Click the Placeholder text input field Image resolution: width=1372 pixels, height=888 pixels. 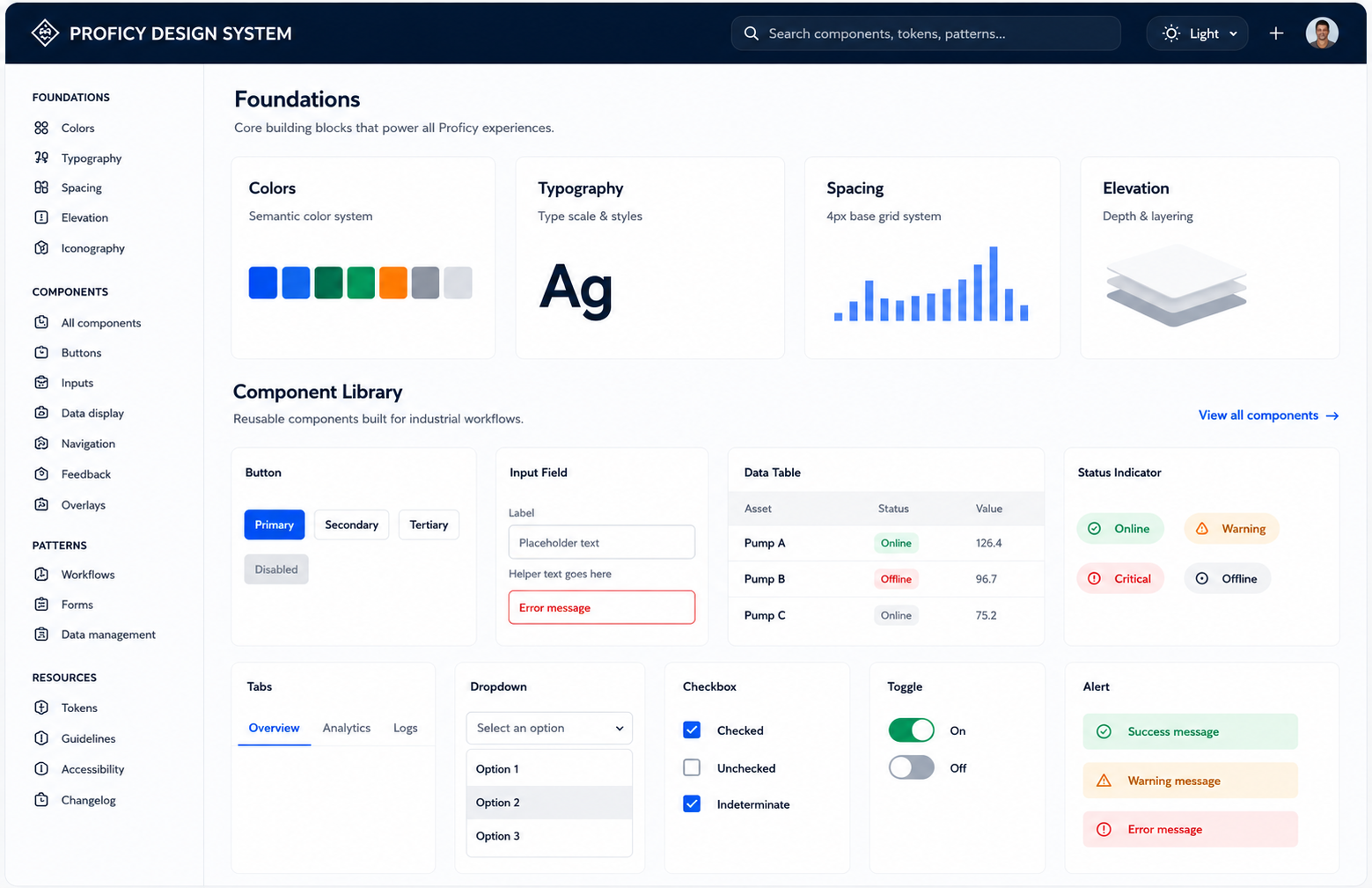pos(602,542)
